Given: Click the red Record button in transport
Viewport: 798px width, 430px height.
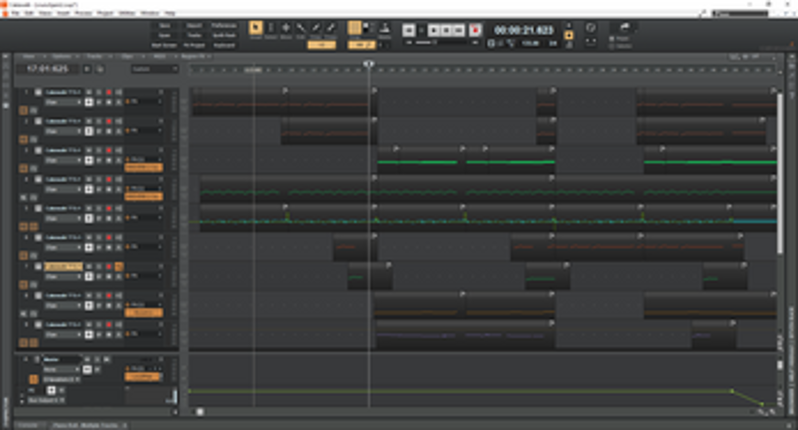Looking at the screenshot, I should (475, 31).
